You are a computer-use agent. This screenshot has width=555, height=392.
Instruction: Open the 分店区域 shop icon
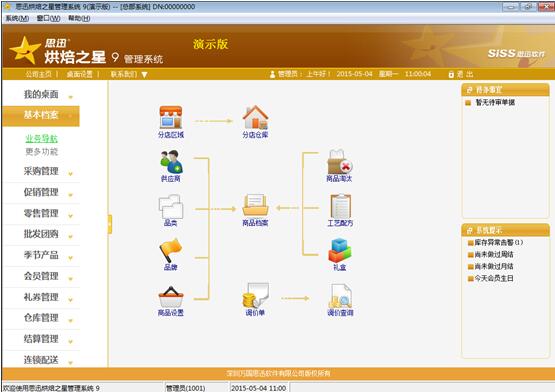click(x=171, y=117)
